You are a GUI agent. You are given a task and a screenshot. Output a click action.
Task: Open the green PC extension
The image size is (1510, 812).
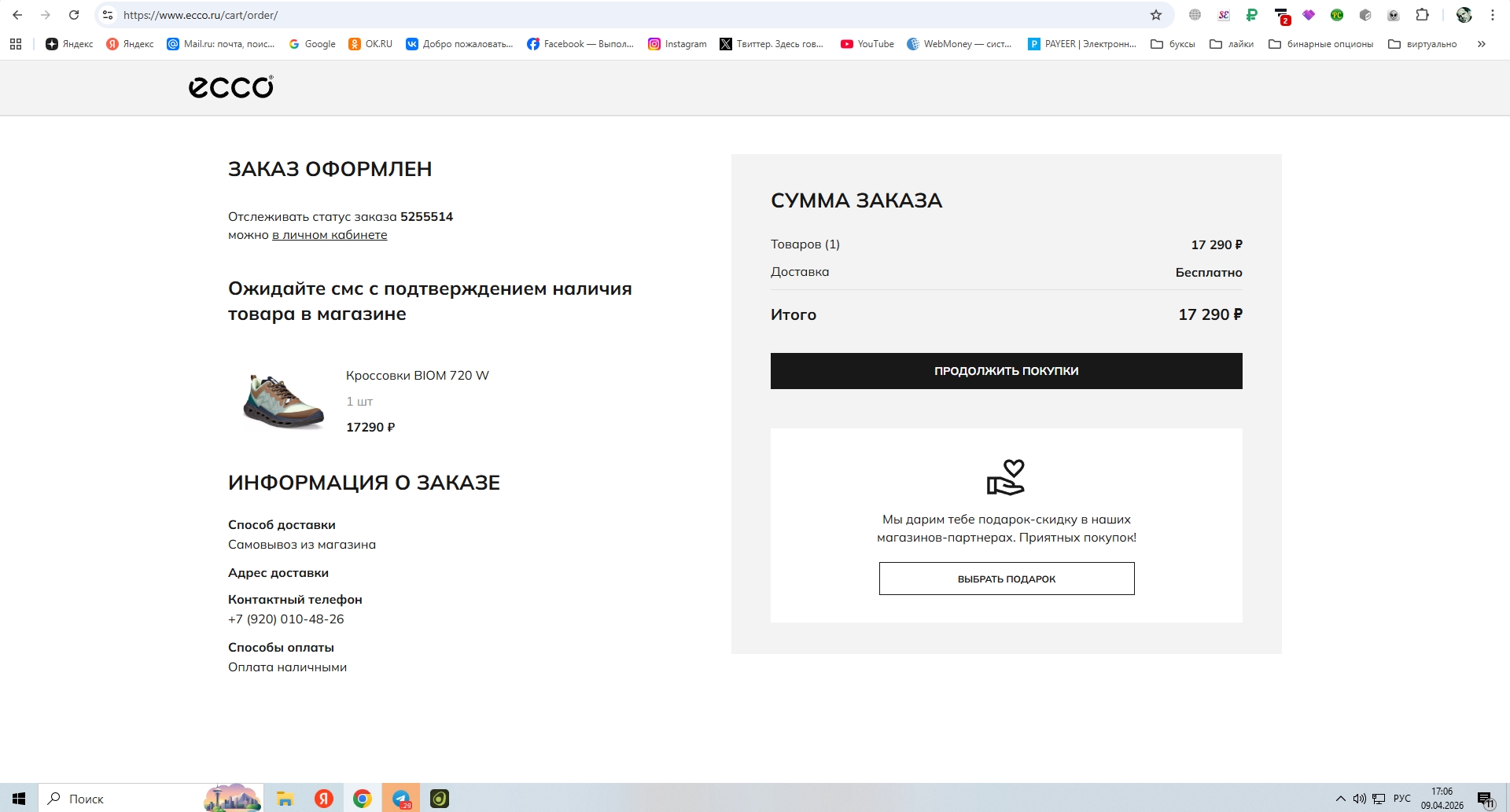1337,15
